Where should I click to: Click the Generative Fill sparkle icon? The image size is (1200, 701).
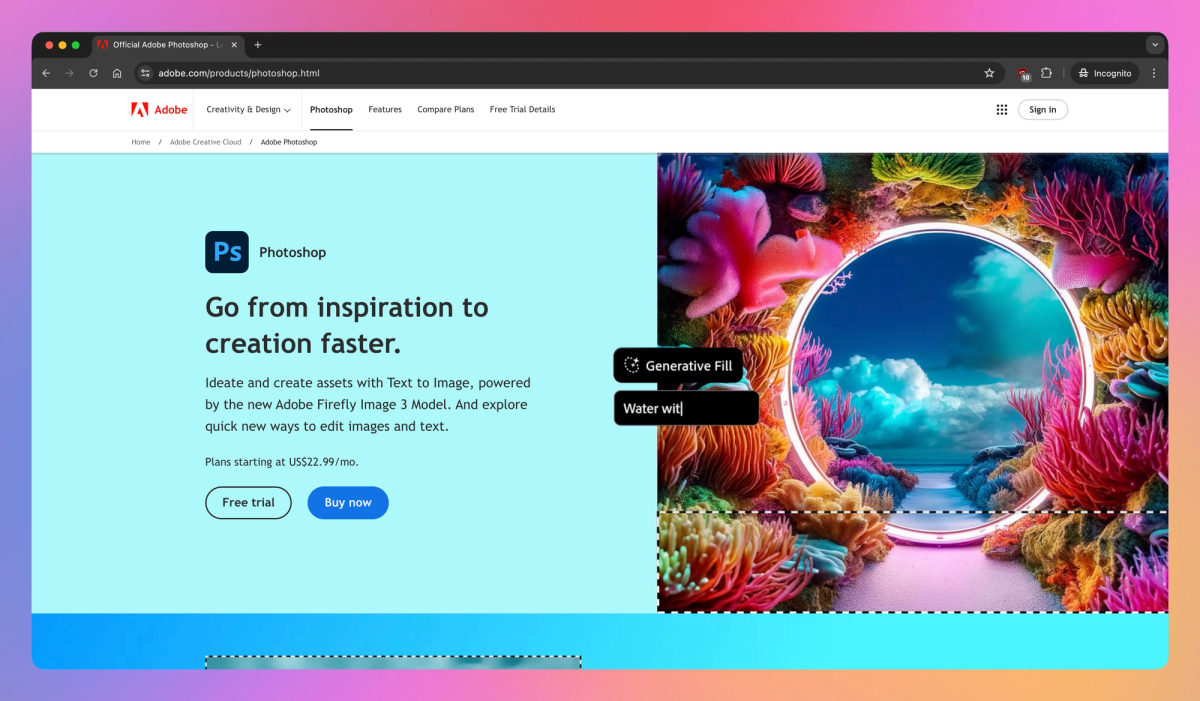point(630,365)
